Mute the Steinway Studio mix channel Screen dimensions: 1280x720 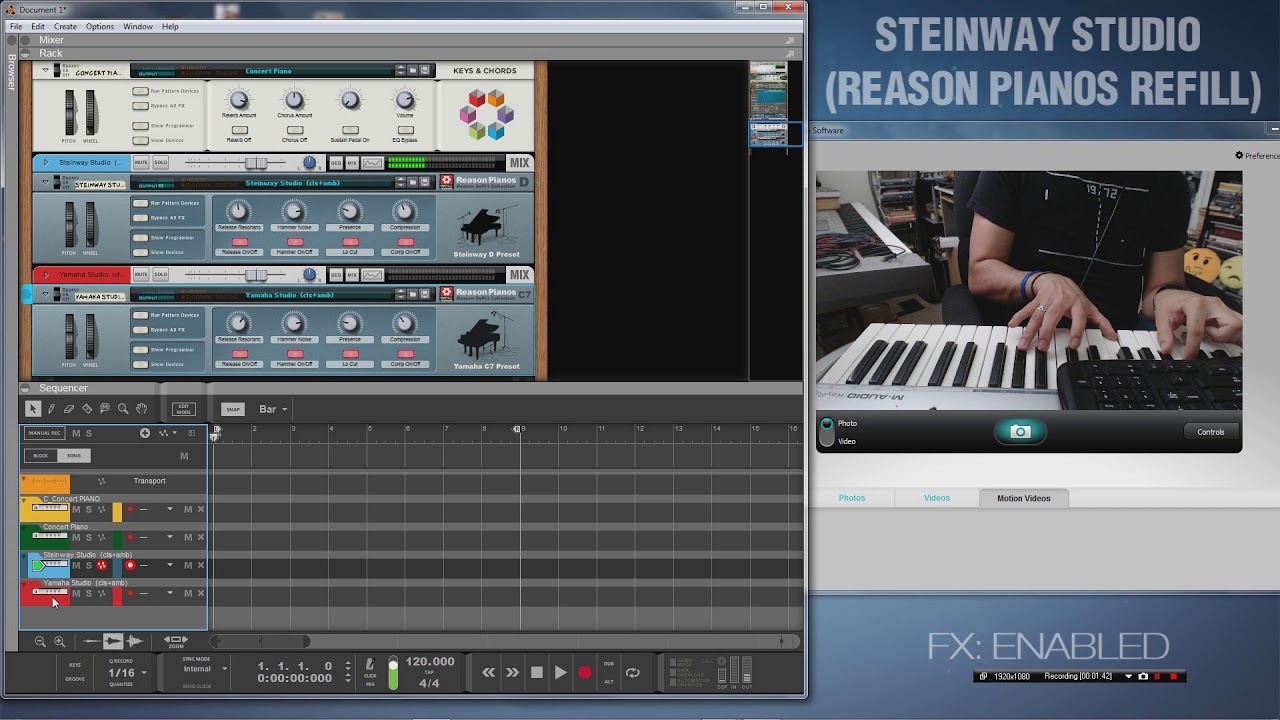point(141,163)
